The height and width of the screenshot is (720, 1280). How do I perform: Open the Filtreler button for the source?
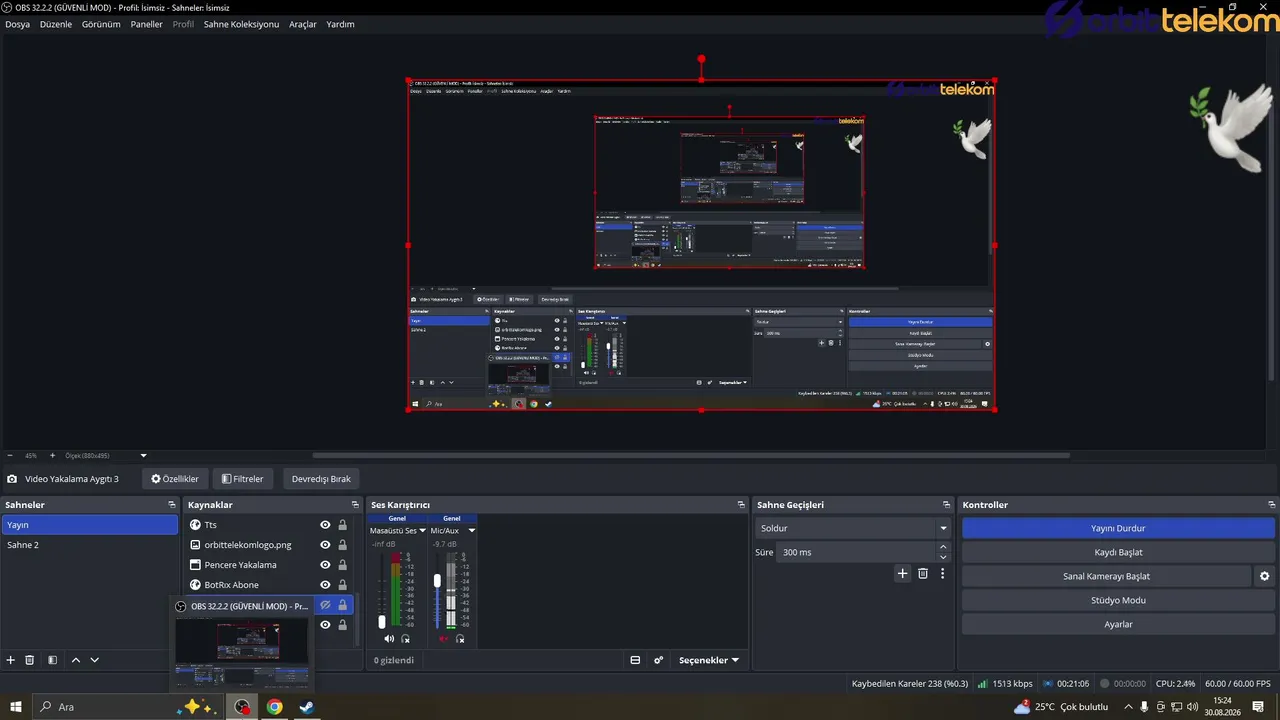pyautogui.click(x=243, y=479)
